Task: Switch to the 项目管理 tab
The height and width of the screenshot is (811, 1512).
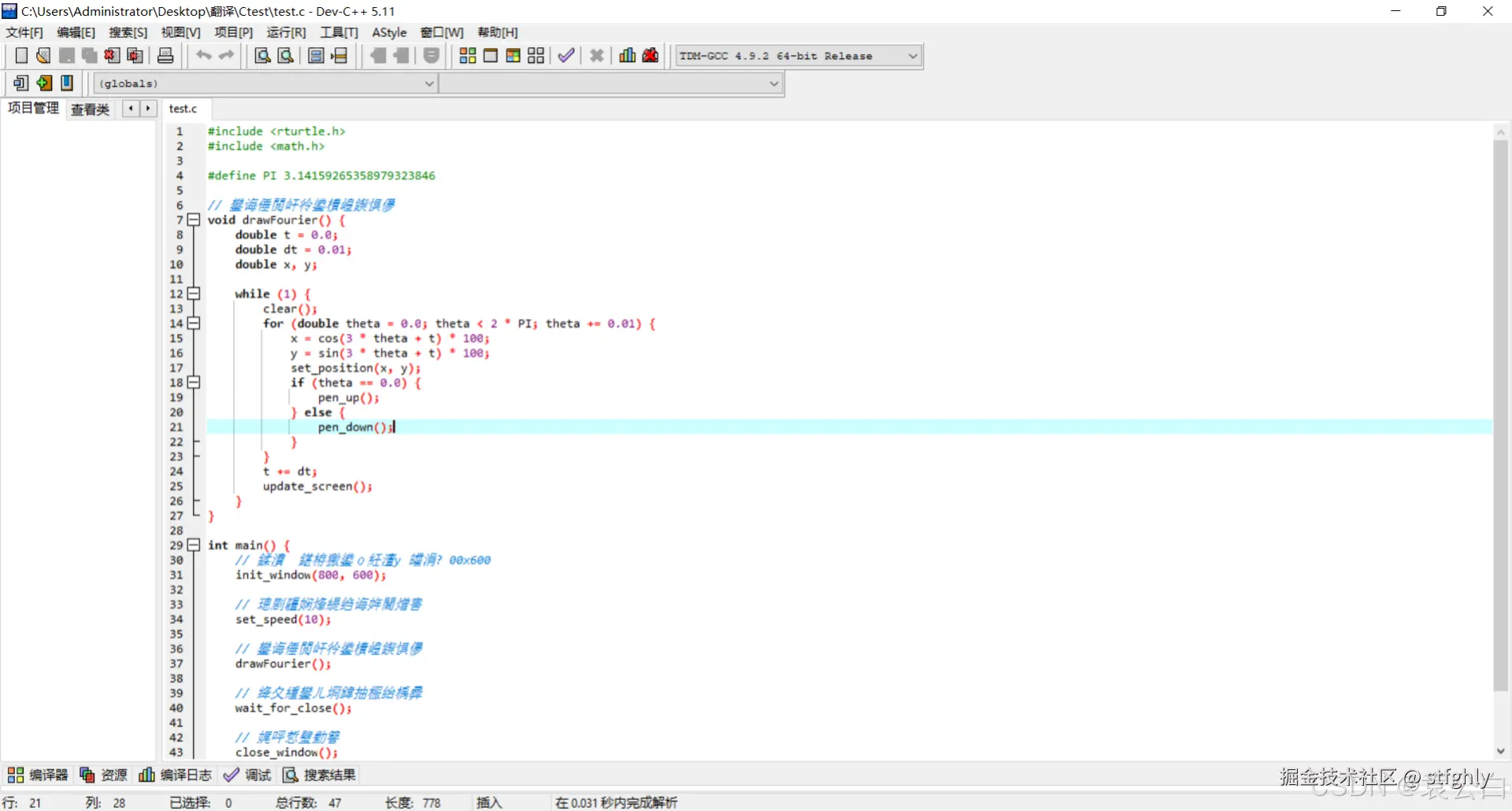Action: tap(33, 108)
